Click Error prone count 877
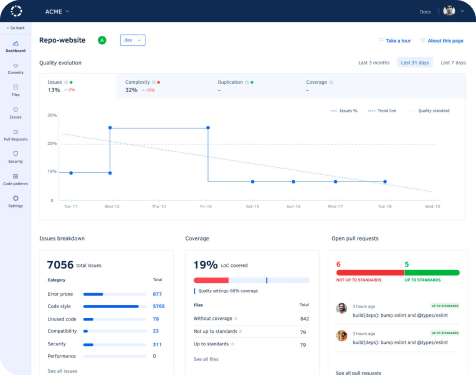This screenshot has width=476, height=375. point(157,294)
